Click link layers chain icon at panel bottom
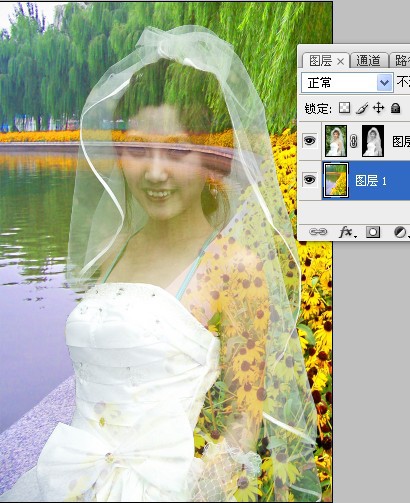Screen dimensions: 410x503 [318, 232]
